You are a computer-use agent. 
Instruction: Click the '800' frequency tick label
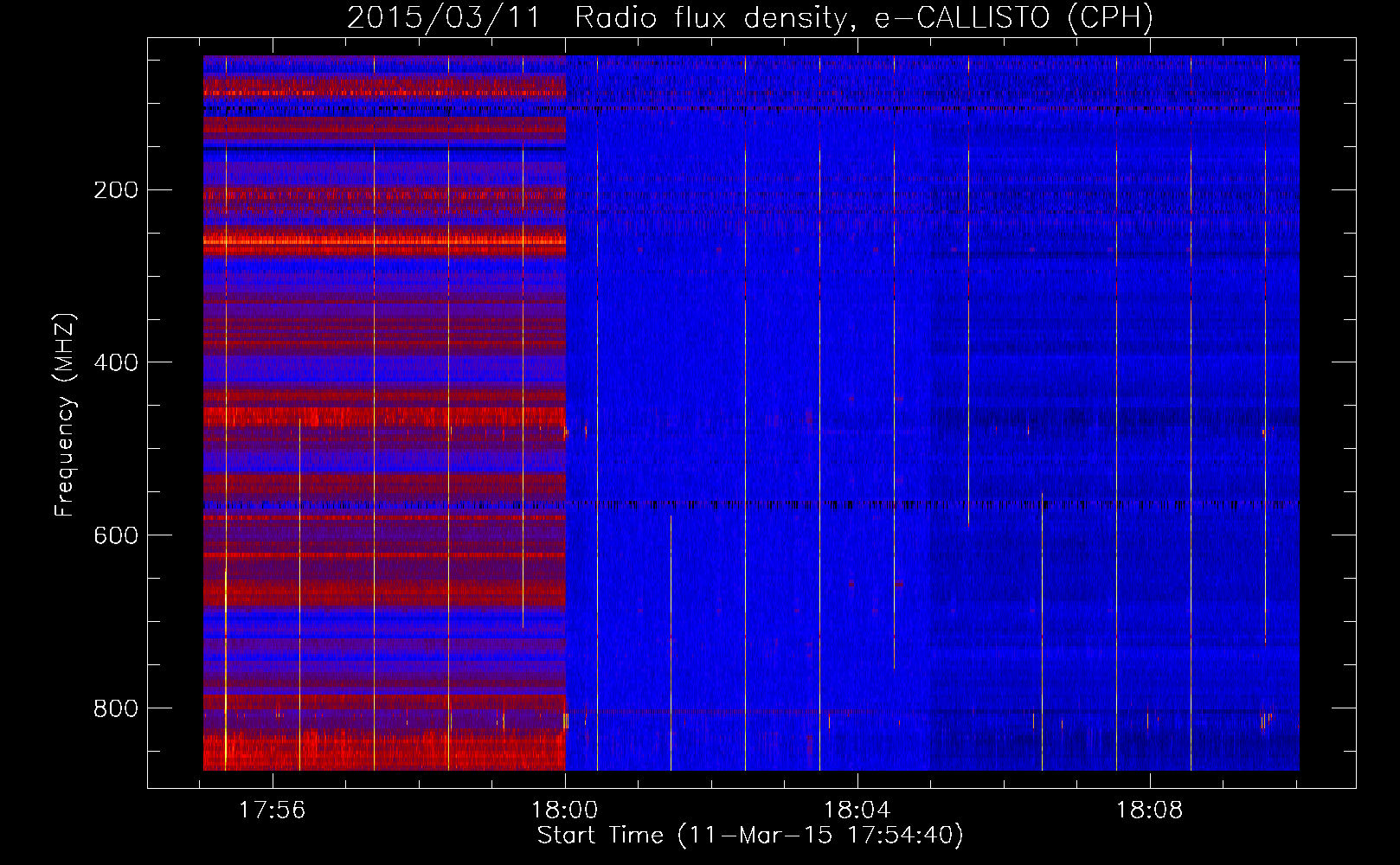(116, 708)
